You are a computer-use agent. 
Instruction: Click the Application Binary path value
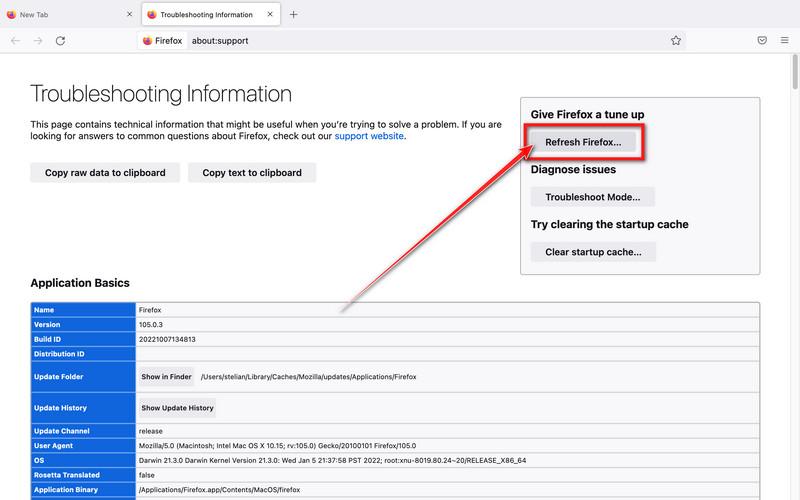(219, 490)
